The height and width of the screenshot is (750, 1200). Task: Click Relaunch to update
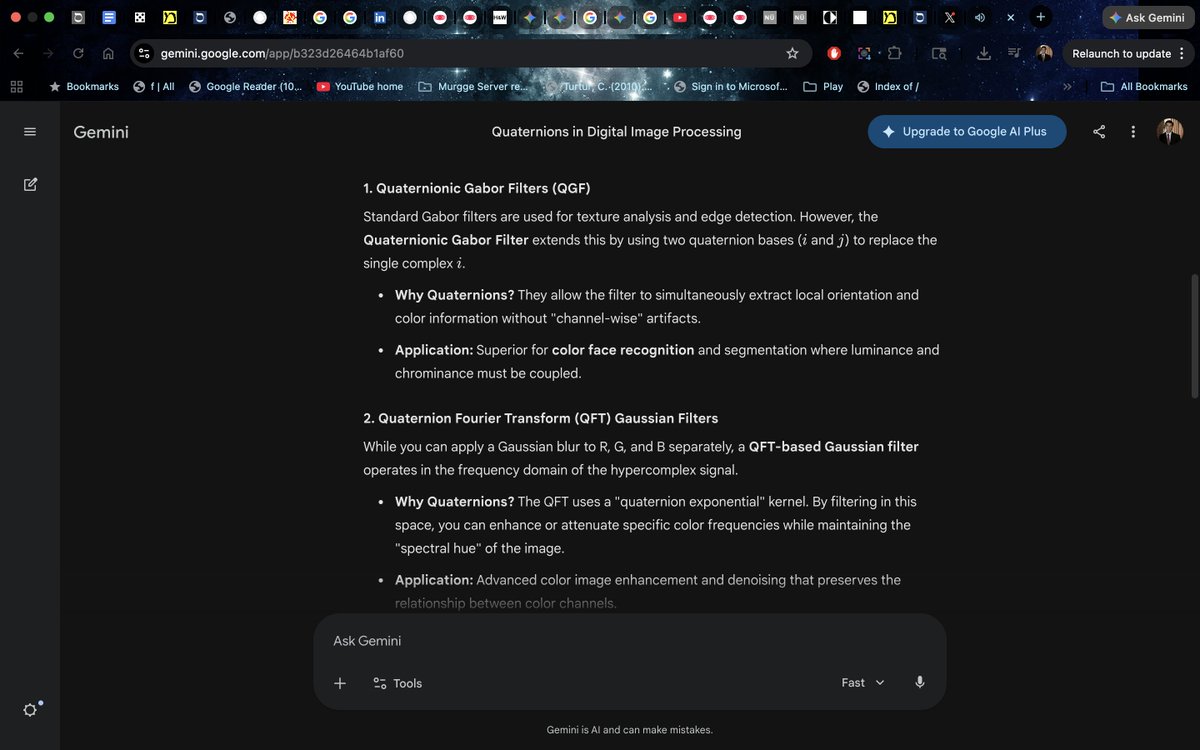click(1129, 53)
